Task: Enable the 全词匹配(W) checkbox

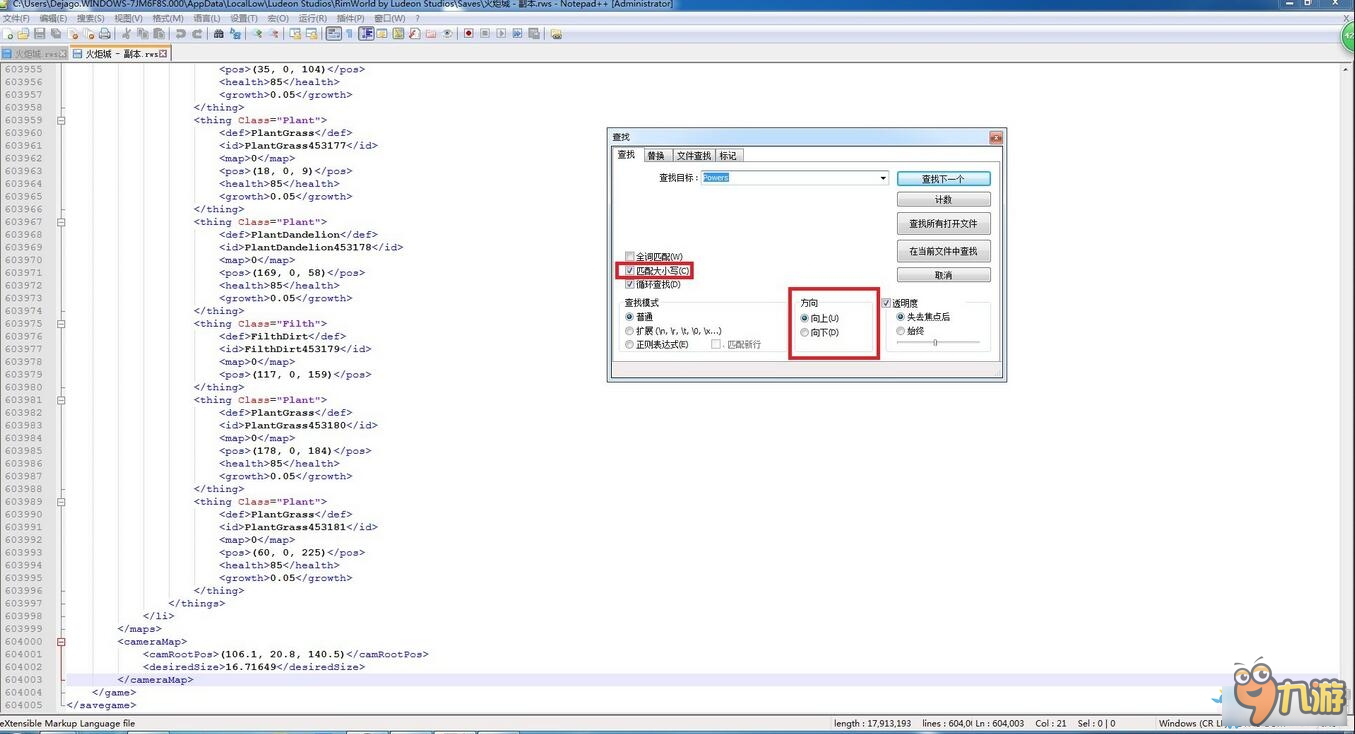Action: point(630,257)
